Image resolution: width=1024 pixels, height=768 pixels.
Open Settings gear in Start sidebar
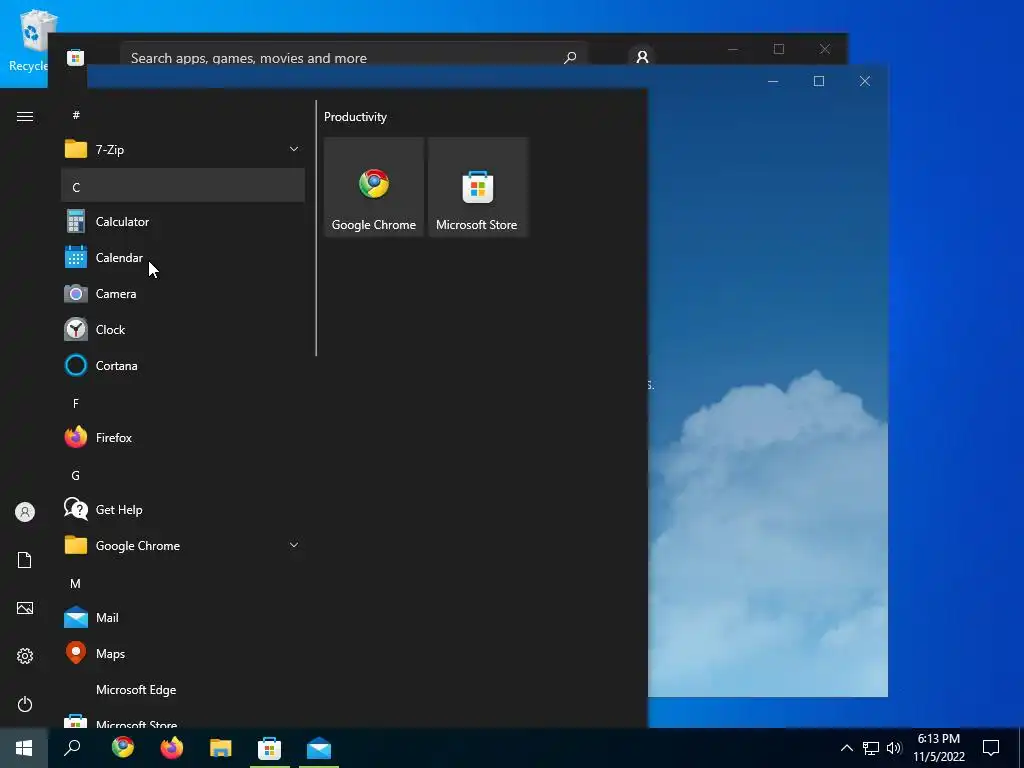click(x=25, y=656)
